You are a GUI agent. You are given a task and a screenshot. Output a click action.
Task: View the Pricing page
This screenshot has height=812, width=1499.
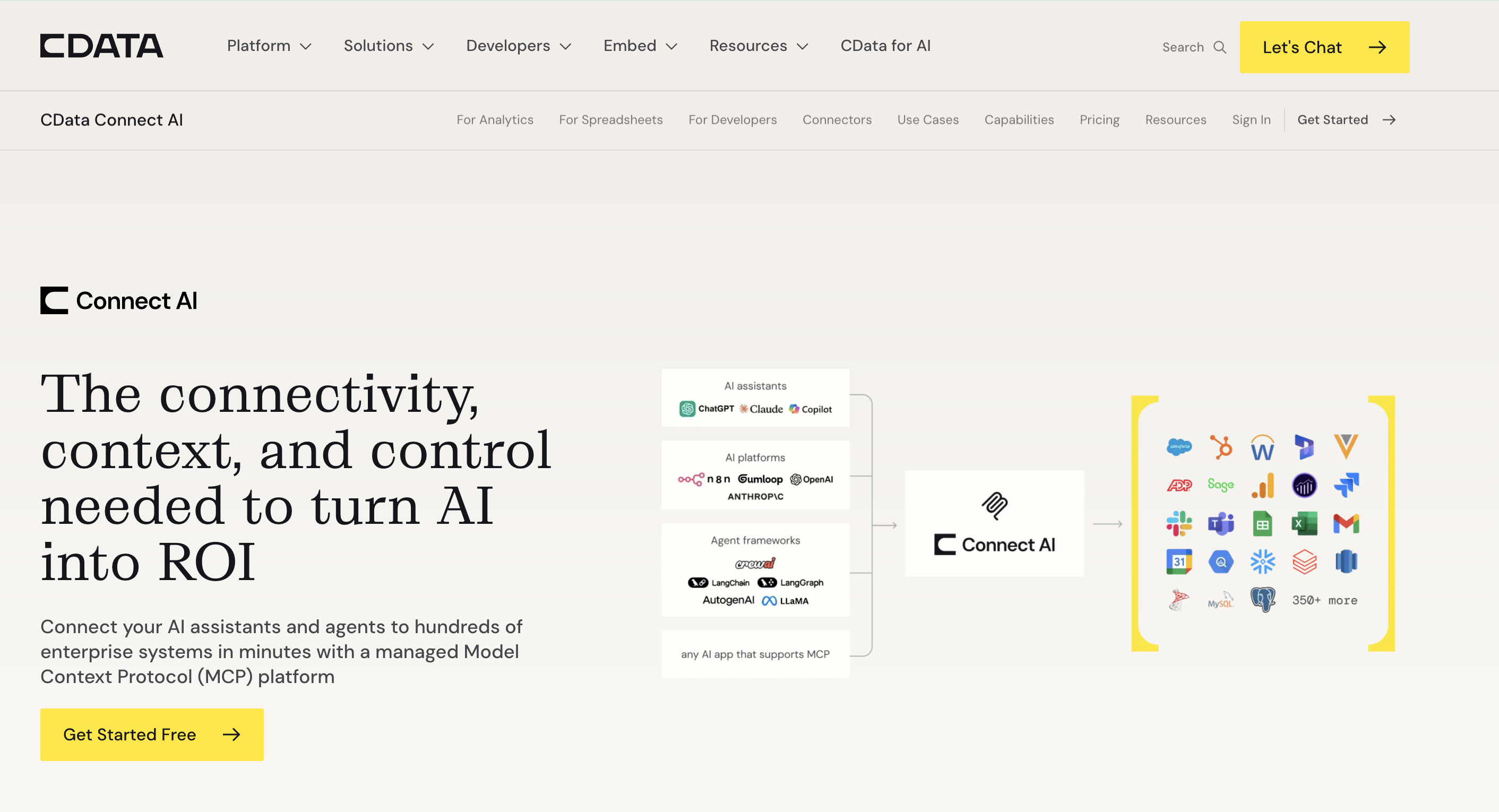click(1099, 120)
